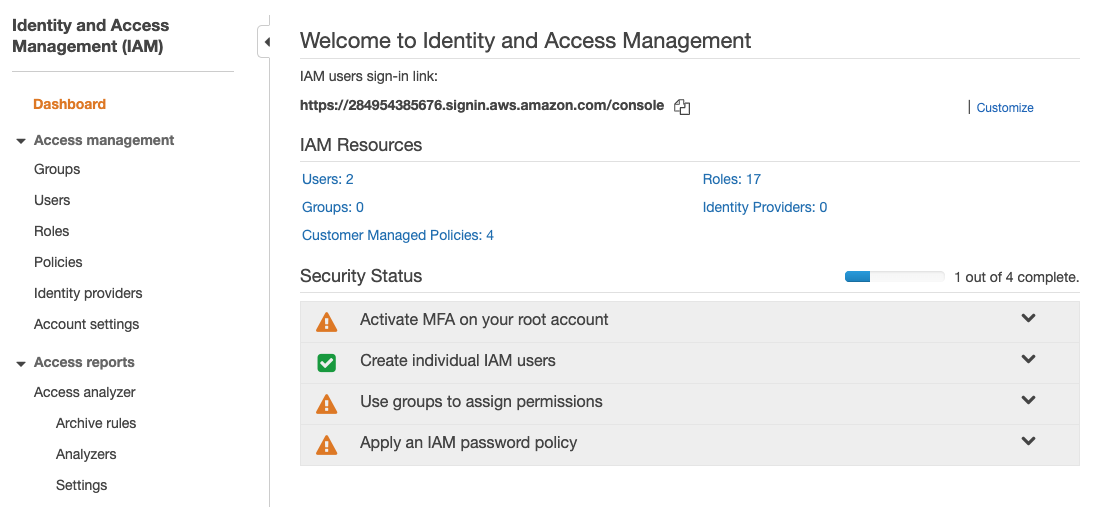The height and width of the screenshot is (507, 1113).
Task: Open the Users: 2 resource link
Action: (x=328, y=179)
